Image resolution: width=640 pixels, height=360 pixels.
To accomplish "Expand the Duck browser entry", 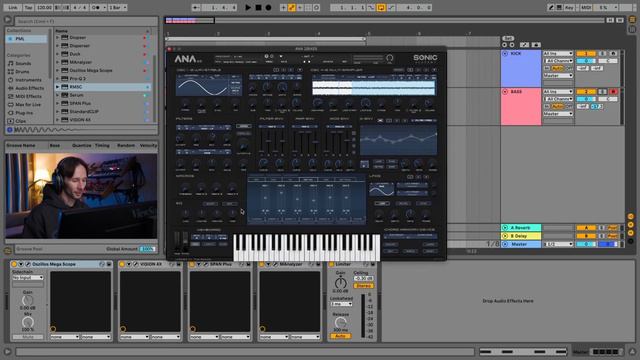I will (x=58, y=54).
